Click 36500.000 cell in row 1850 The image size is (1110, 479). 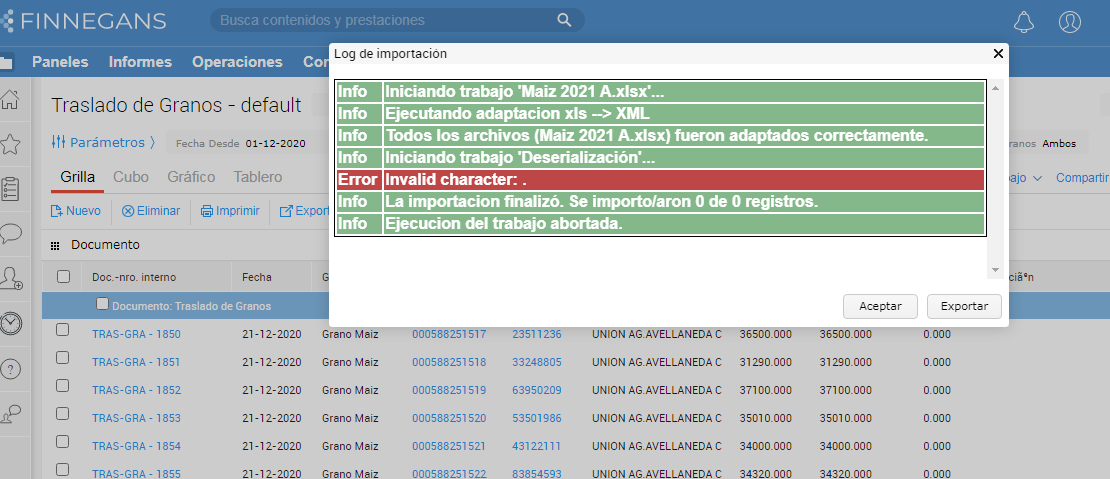tap(766, 334)
